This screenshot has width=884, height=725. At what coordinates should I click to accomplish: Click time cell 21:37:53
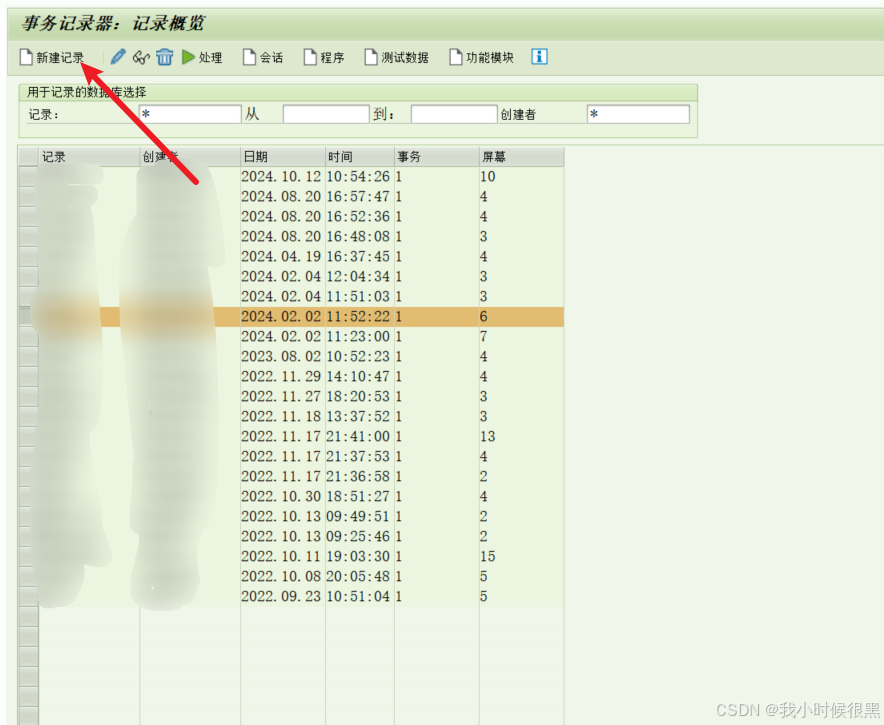coord(358,456)
